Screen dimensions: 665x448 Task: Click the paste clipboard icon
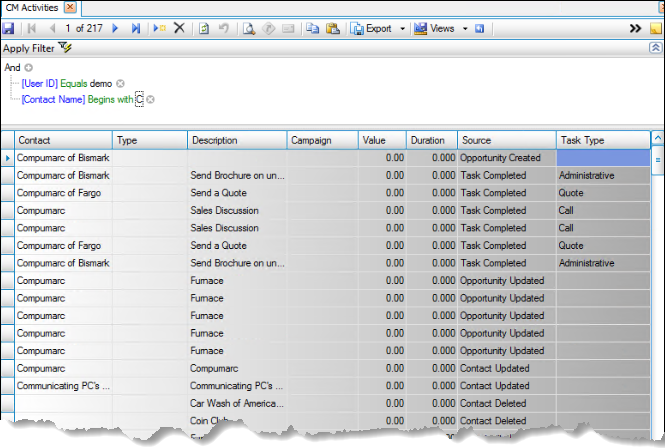(333, 28)
